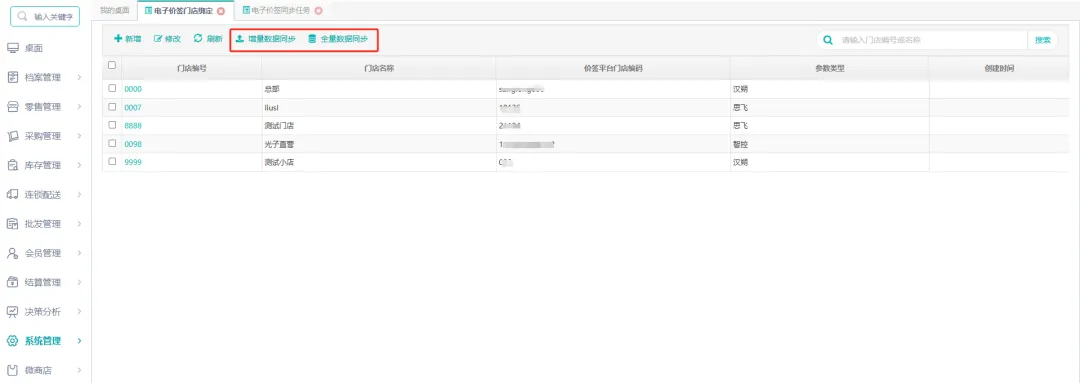Expand 决策分析 with its chevron
Screen dimensions: 1080x383
click(x=80, y=311)
